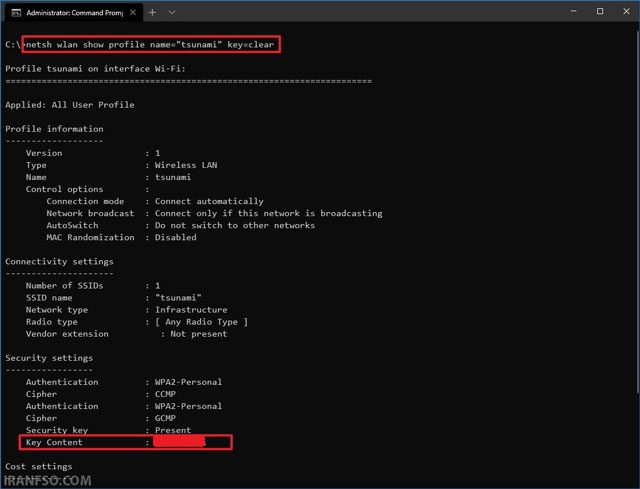Click the 'Infrastructure' network type value
This screenshot has height=489, width=640.
point(191,309)
